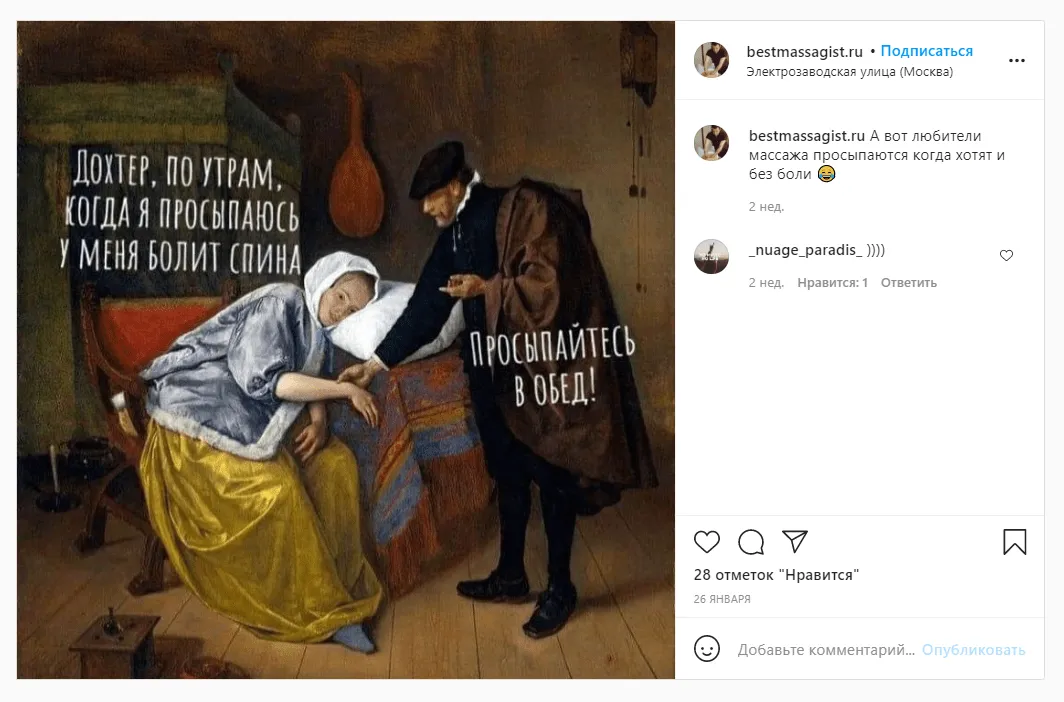The width and height of the screenshot is (1064, 702).
Task: Open Электрозаводская улица (Москва) location link
Action: [x=849, y=72]
